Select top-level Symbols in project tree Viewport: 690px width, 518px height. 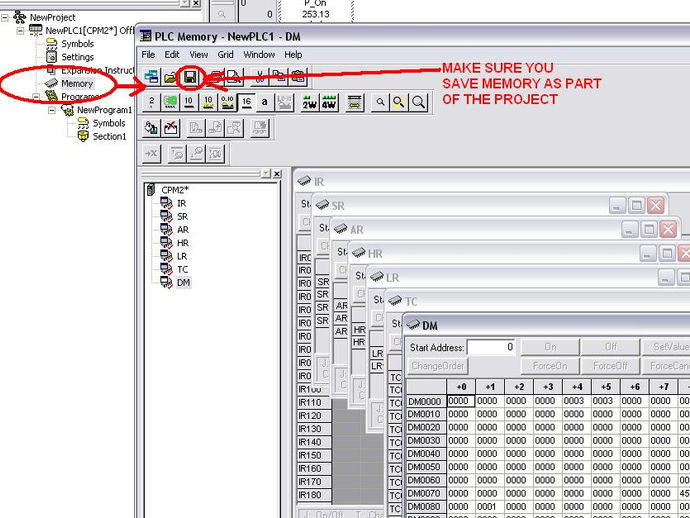tap(77, 44)
